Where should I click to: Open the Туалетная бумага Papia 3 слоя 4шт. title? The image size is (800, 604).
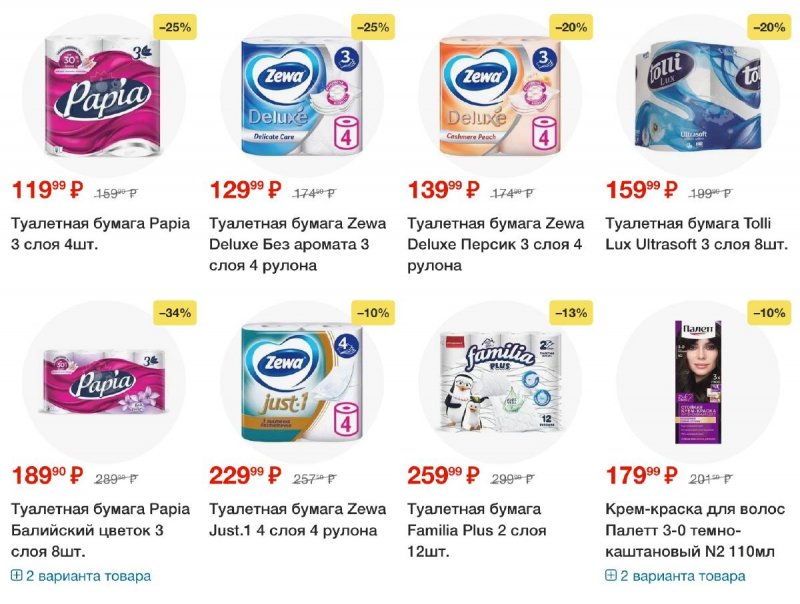click(x=101, y=234)
